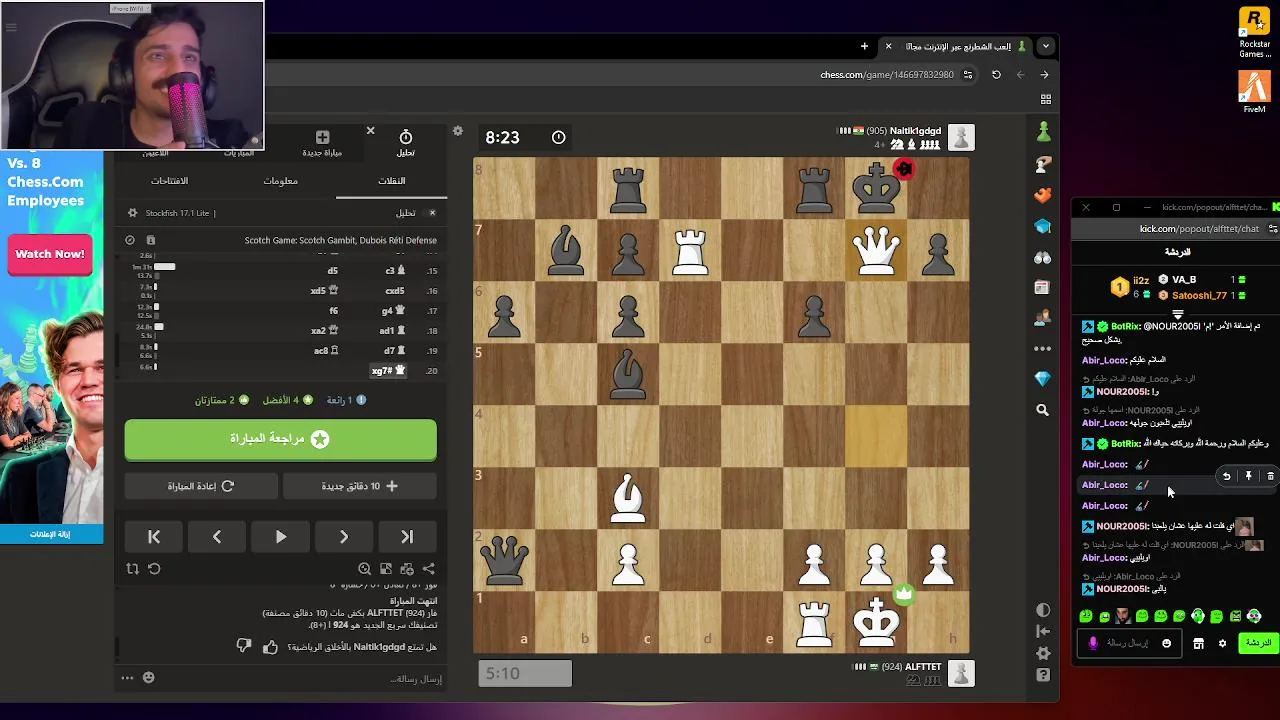This screenshot has width=1280, height=720.
Task: Click the white clock showing 5:10
Action: pyautogui.click(x=525, y=673)
